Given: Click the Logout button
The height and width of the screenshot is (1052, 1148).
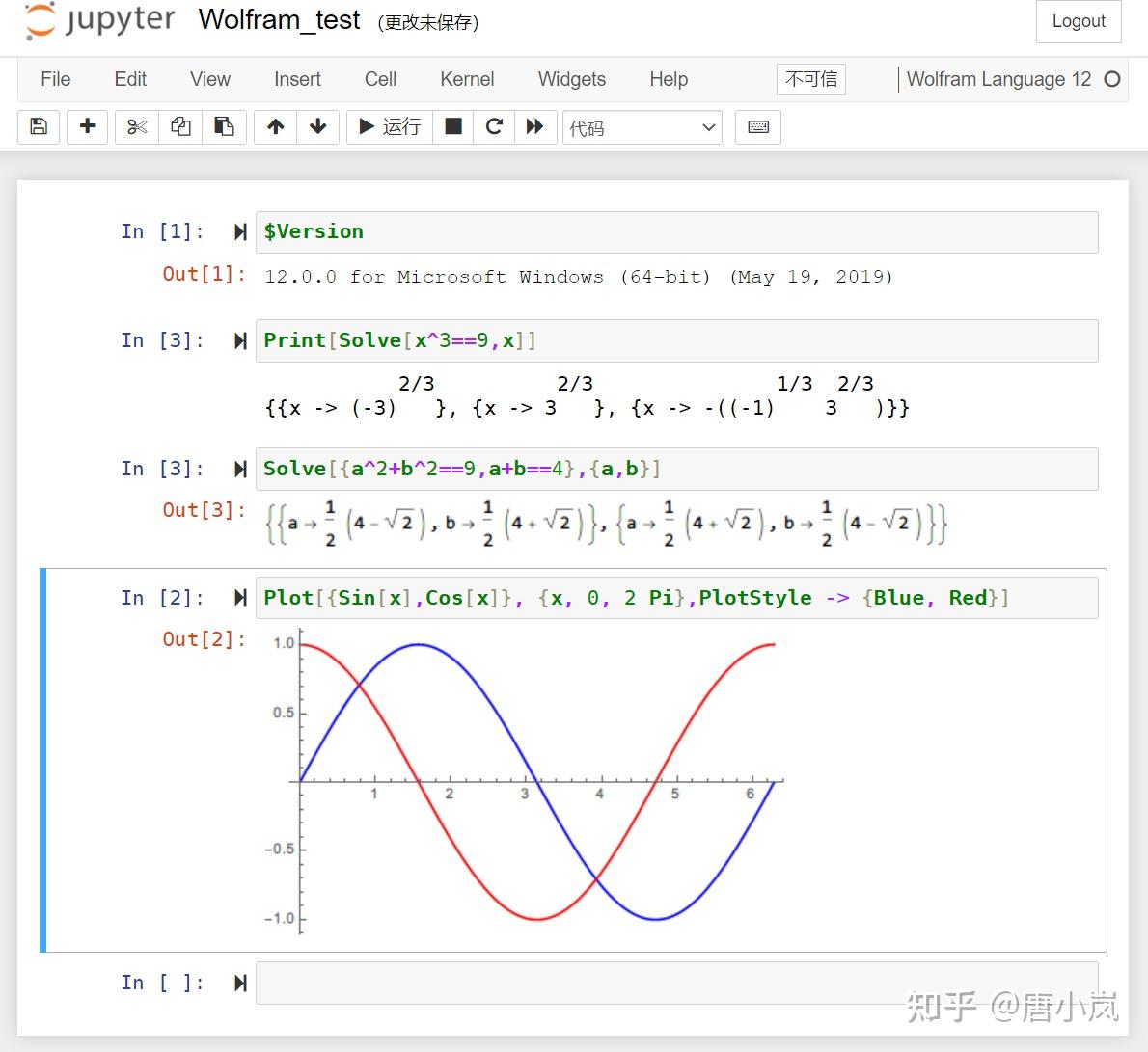Looking at the screenshot, I should click(x=1078, y=20).
